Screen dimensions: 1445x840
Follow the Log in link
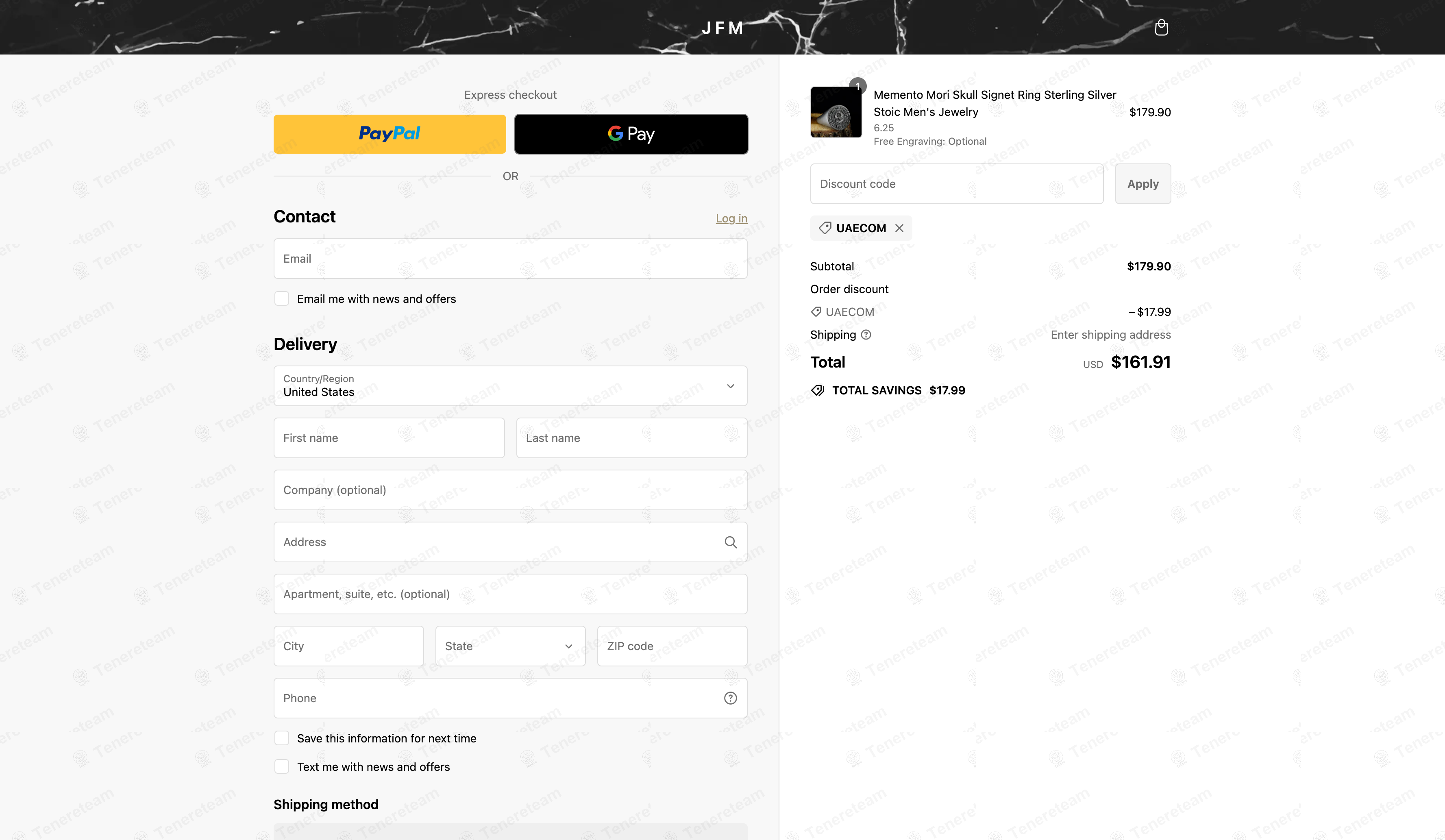click(731, 218)
